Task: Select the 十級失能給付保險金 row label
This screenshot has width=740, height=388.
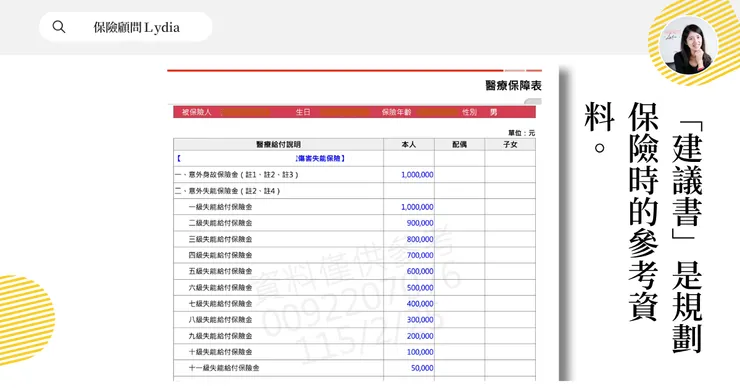Action: pos(220,352)
